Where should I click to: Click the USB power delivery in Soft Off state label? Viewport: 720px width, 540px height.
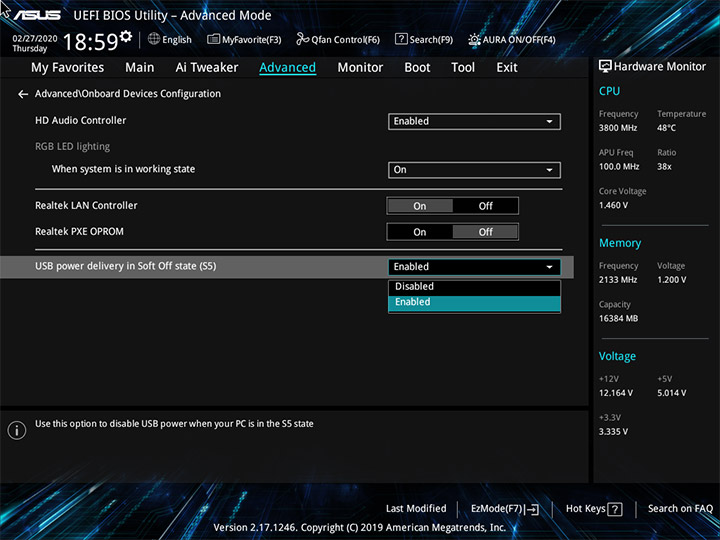(125, 266)
